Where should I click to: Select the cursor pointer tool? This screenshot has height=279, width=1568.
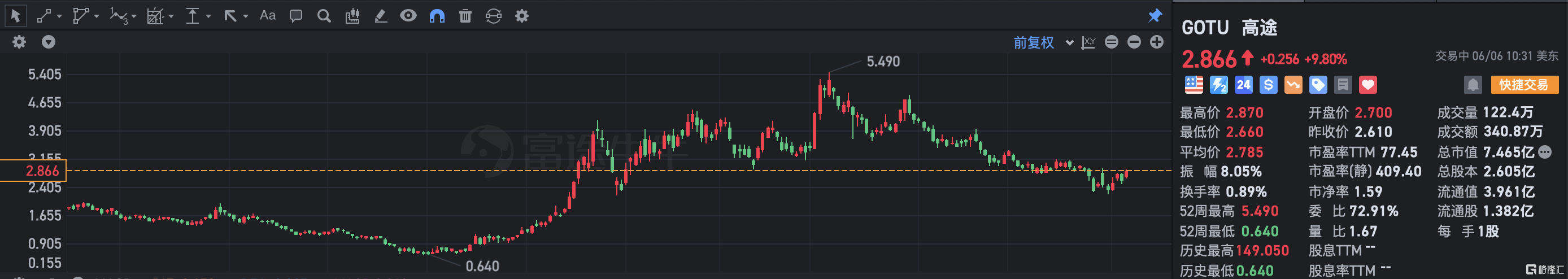pyautogui.click(x=15, y=16)
